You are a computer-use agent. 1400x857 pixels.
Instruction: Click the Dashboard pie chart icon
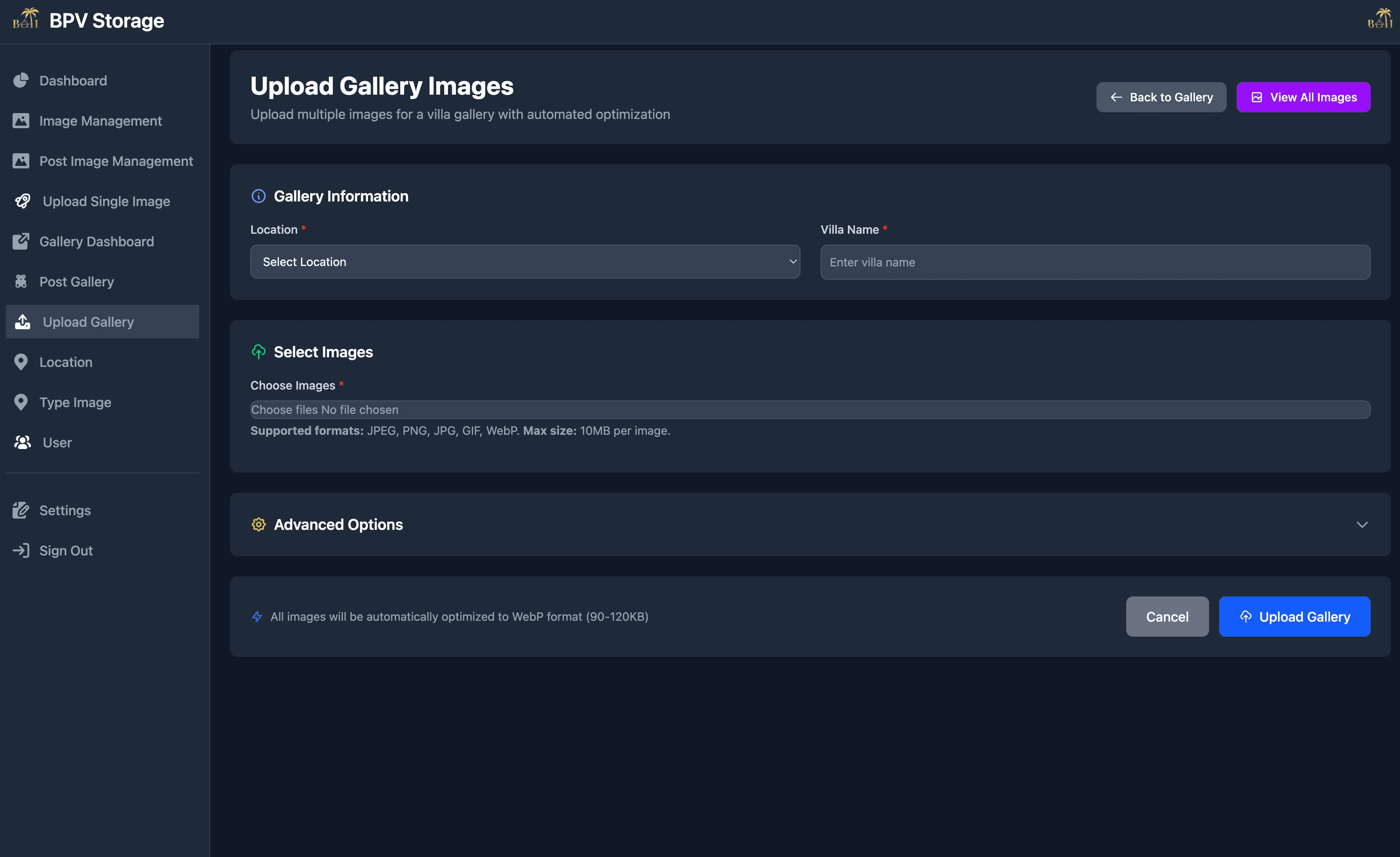21,80
